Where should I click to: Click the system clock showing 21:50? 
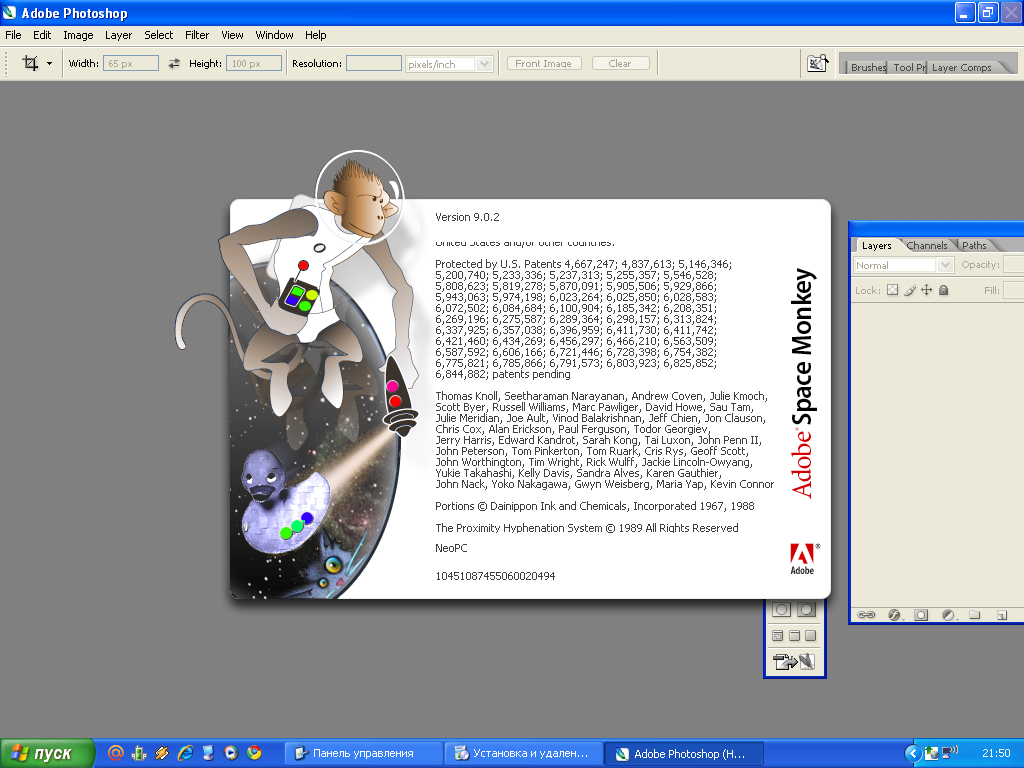996,754
